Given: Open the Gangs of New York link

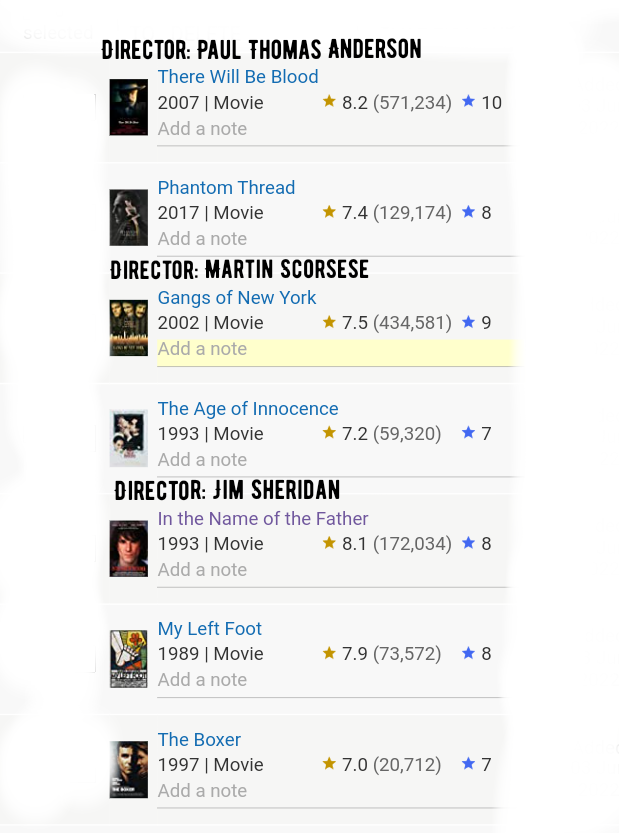Looking at the screenshot, I should coord(237,298).
